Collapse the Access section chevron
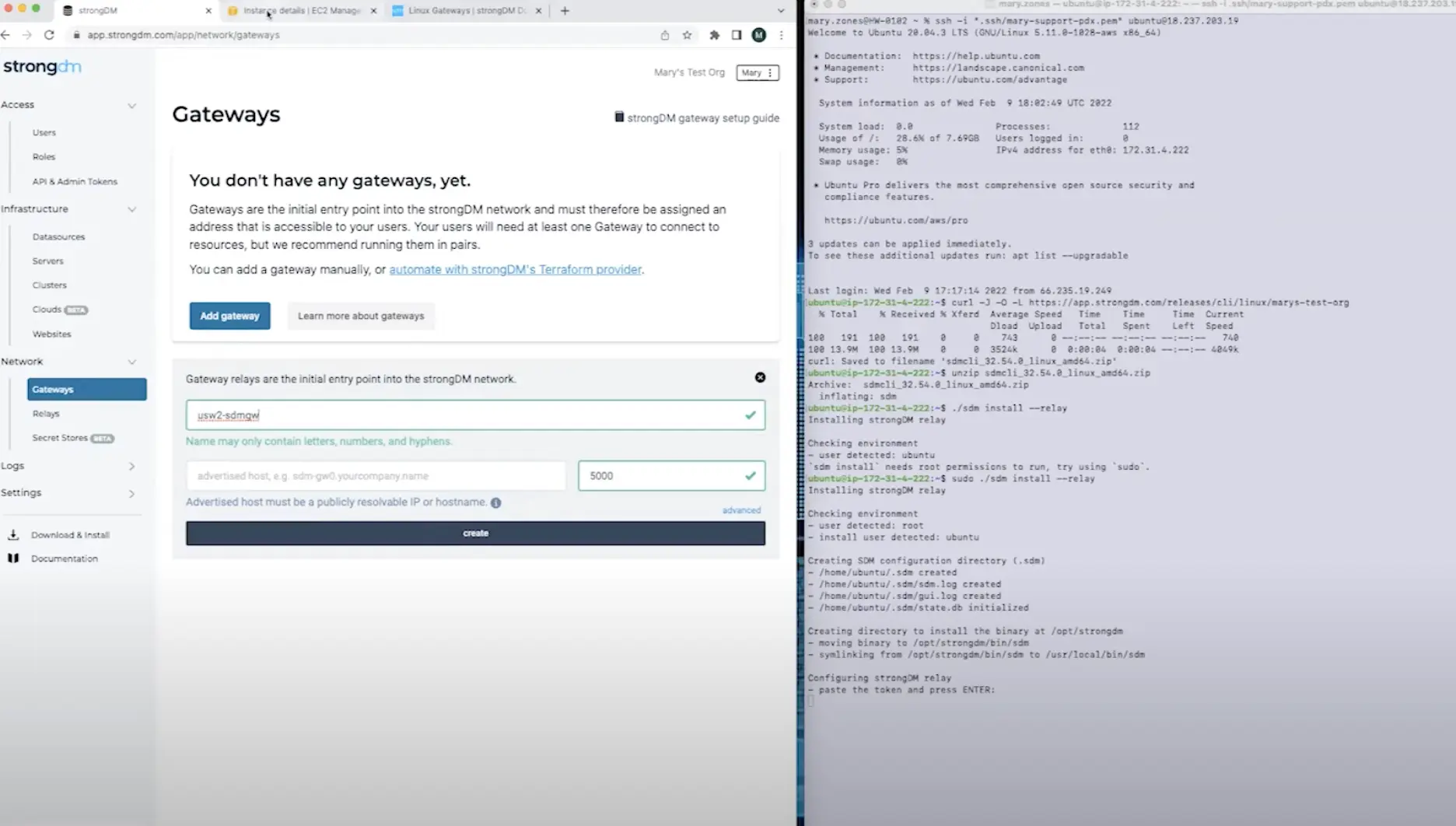Viewport: 1456px width, 826px height. click(x=131, y=105)
